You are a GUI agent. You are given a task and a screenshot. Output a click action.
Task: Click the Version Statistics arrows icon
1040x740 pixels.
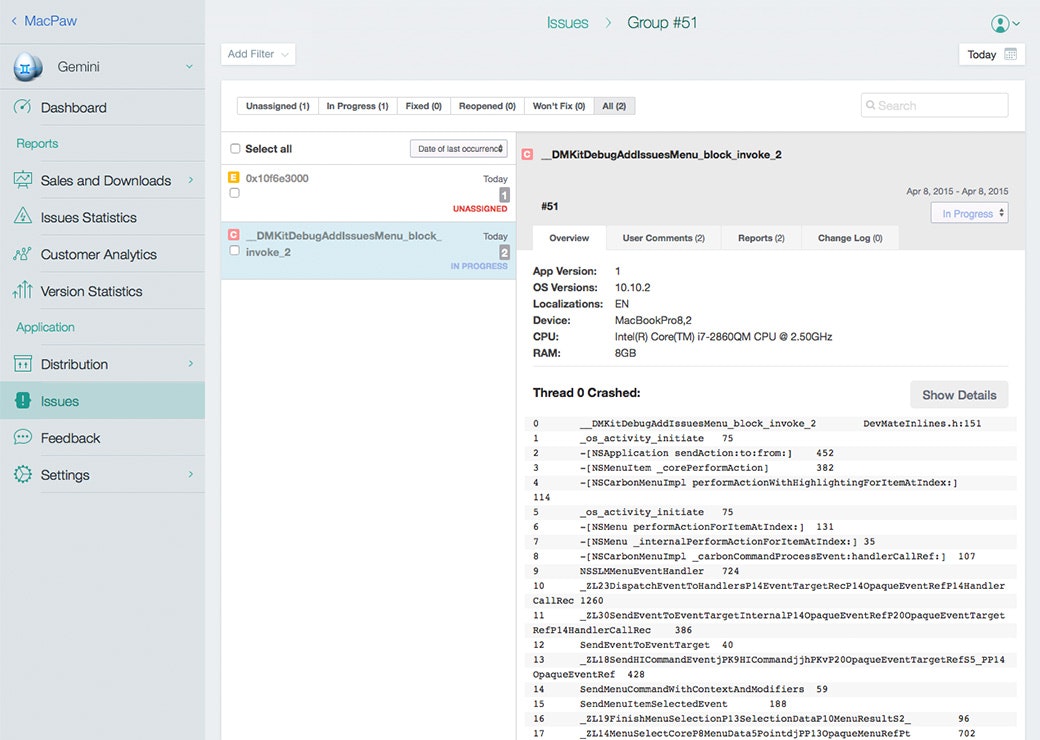[23, 290]
